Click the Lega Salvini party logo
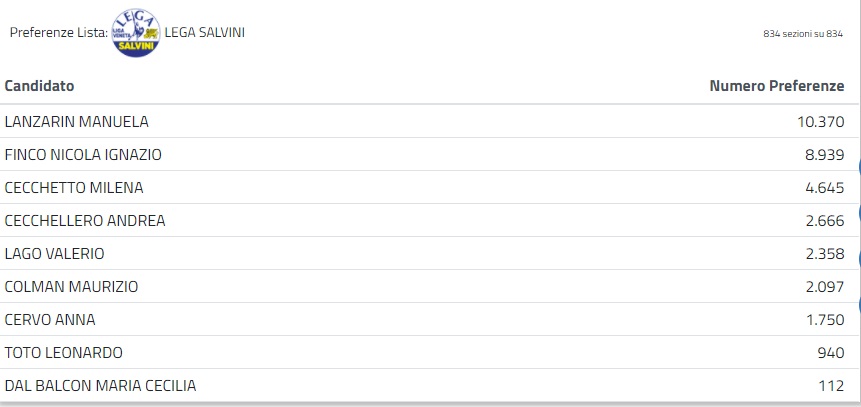Image resolution: width=861 pixels, height=407 pixels. pos(136,32)
